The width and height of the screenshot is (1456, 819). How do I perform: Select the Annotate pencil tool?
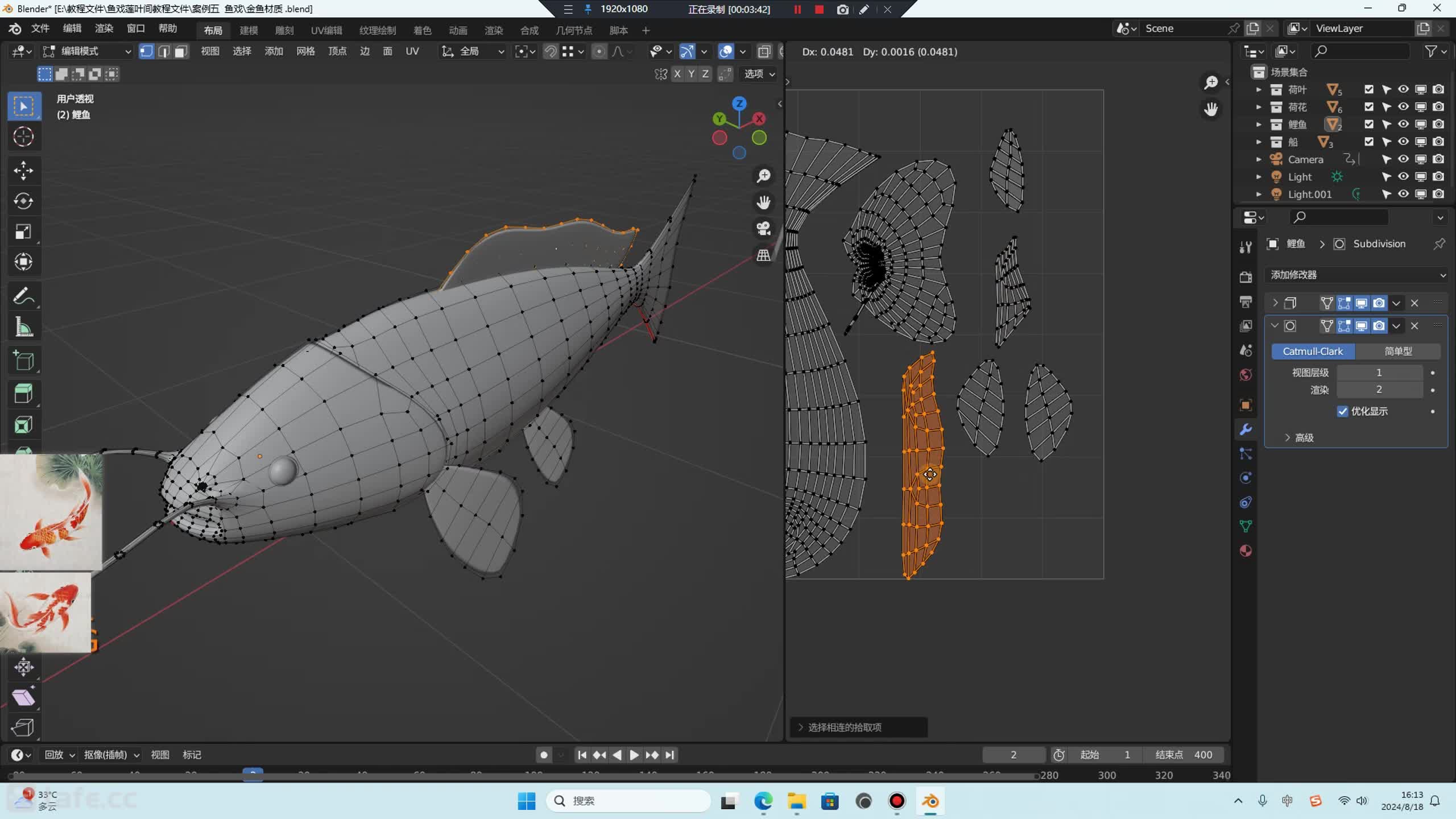click(x=23, y=296)
